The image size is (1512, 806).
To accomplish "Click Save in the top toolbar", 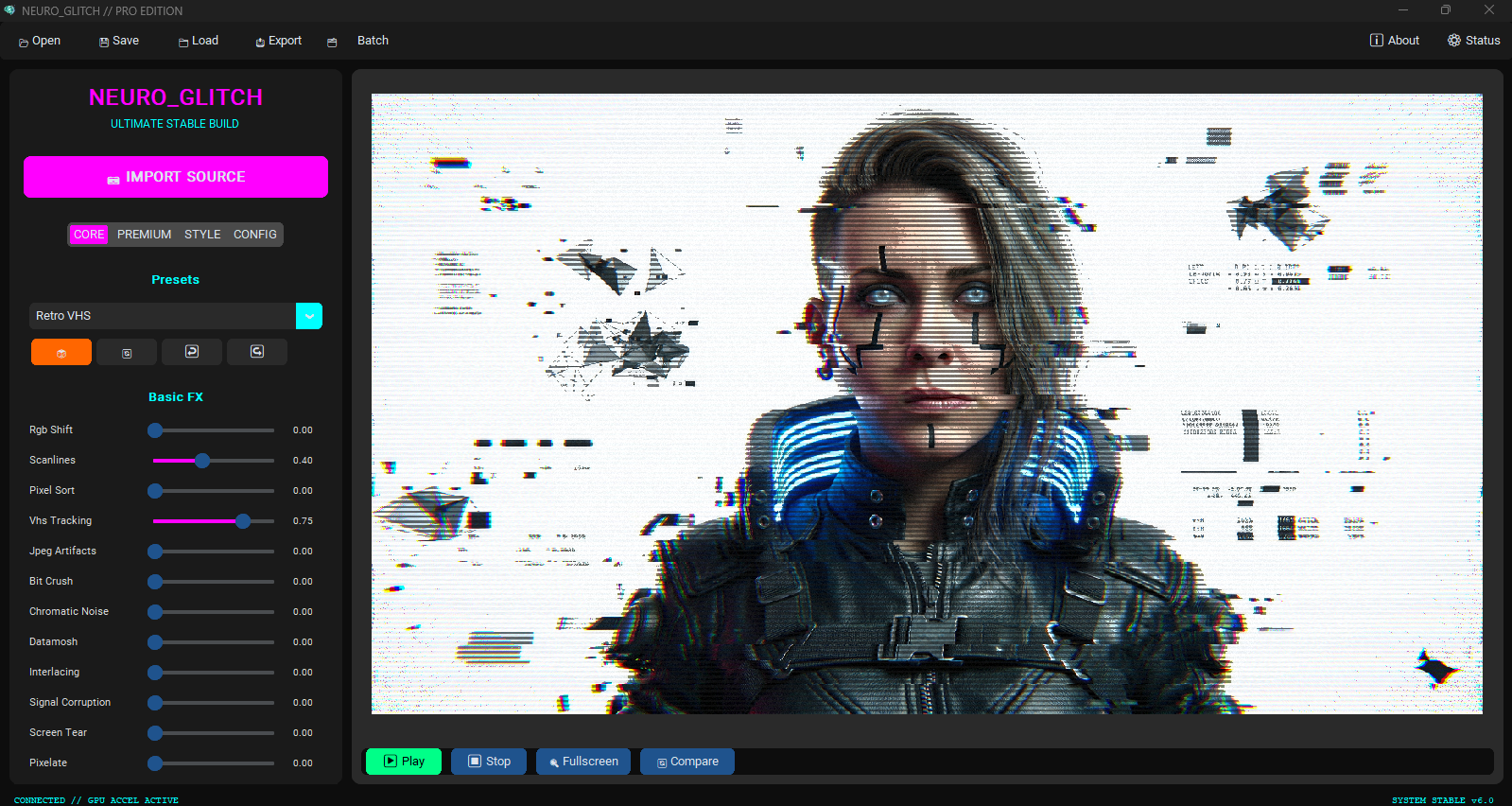I will click(x=119, y=41).
